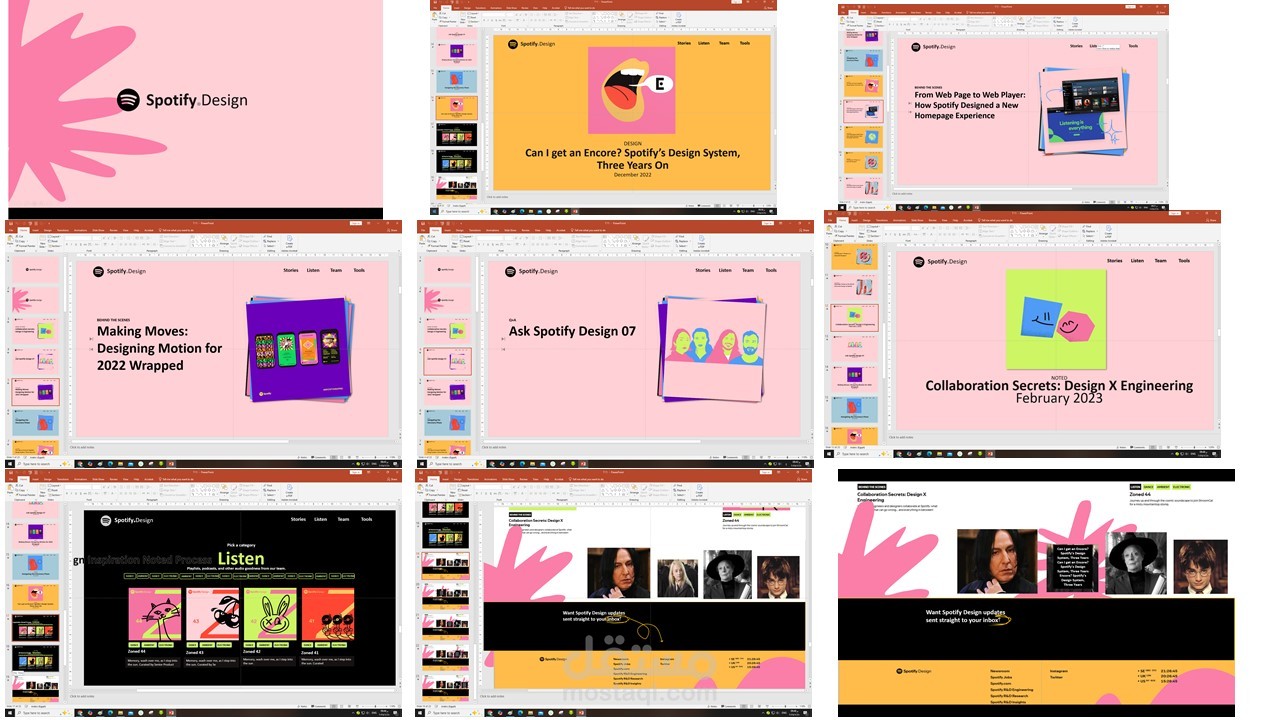Screen dimensions: 1280x720
Task: Click four faces image on Ask Spotify slide
Action: (x=712, y=349)
